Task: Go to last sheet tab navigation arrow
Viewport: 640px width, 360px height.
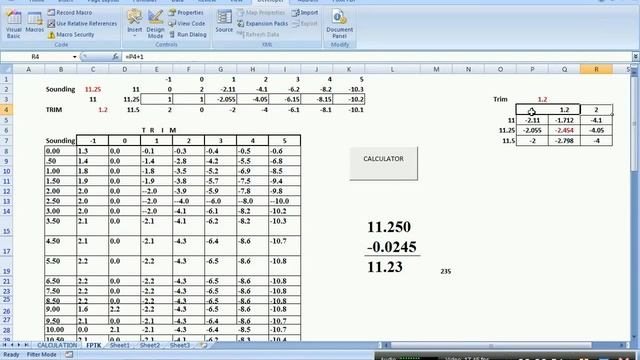Action: pos(26,345)
